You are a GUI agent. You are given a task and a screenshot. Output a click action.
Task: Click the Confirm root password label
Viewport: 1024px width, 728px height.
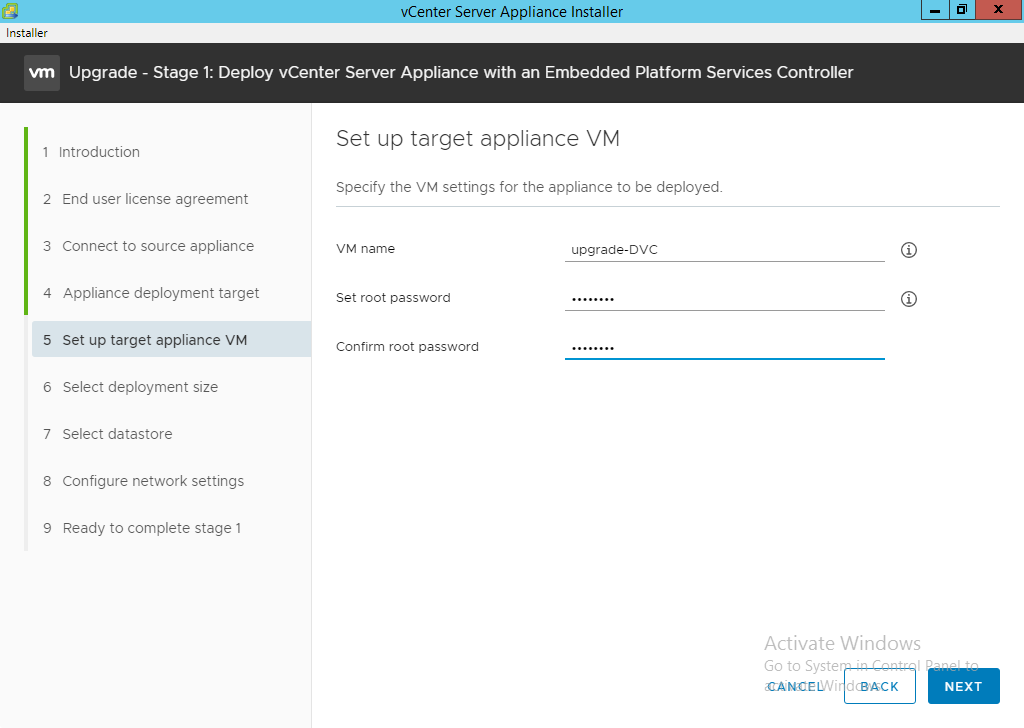tap(407, 347)
